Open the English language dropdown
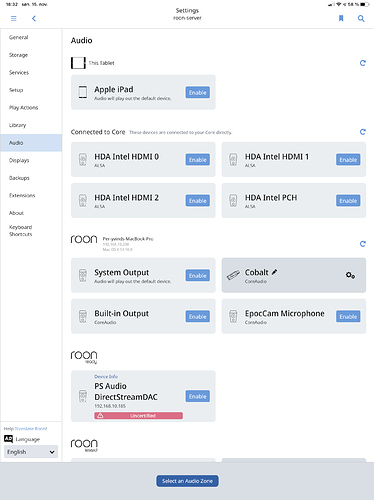 pyautogui.click(x=31, y=452)
